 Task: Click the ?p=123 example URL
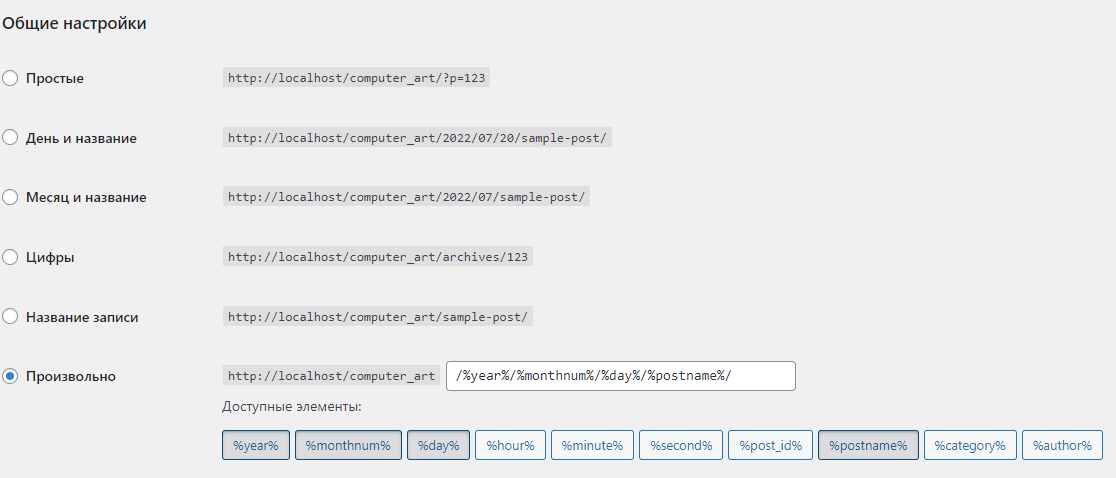click(356, 78)
